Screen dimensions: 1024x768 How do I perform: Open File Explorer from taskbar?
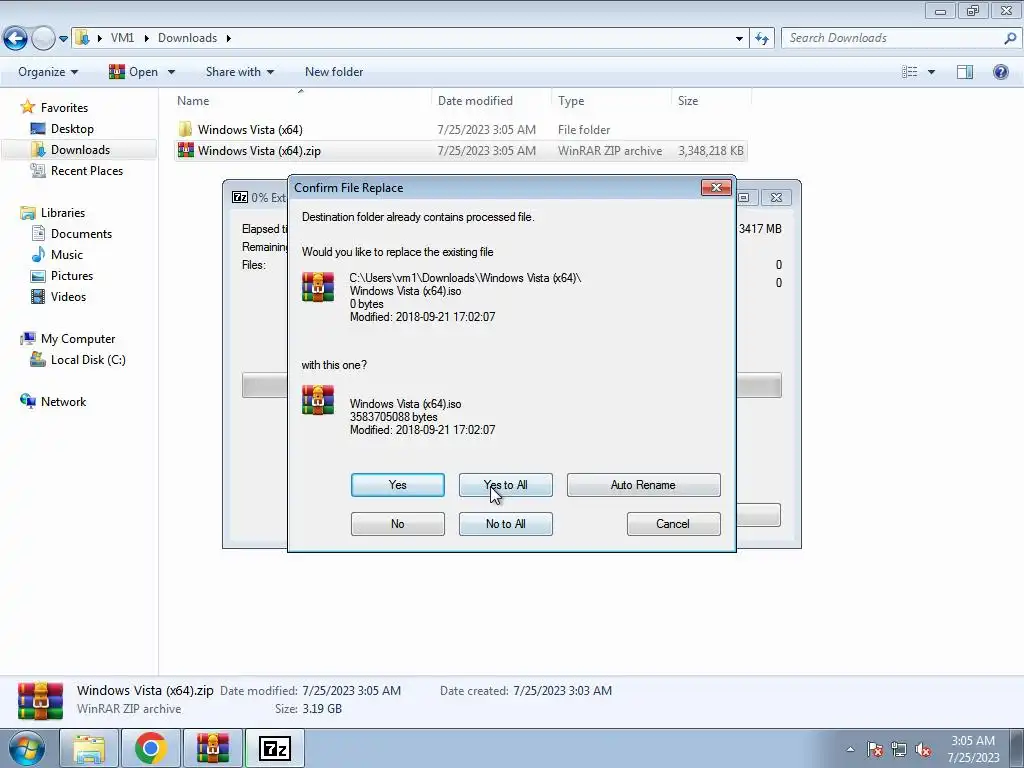[x=89, y=748]
